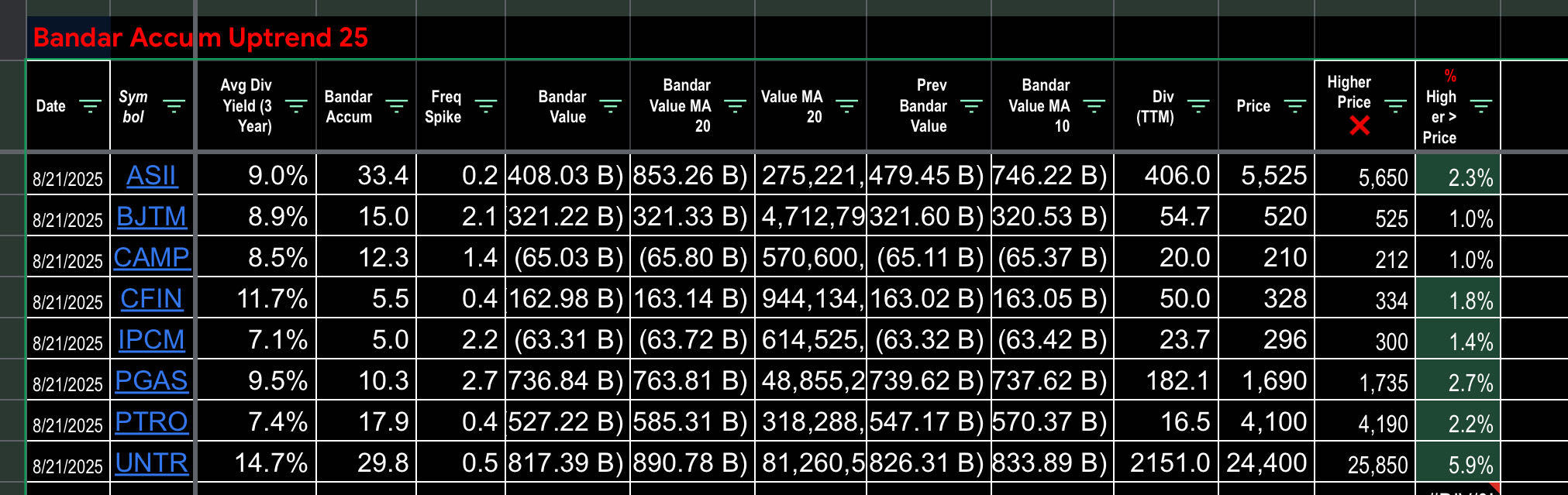Open the UNTR symbol link
Screen dimensions: 1568x495
click(x=151, y=463)
